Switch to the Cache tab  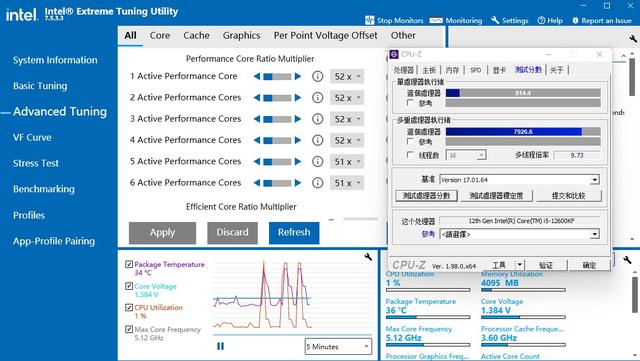click(196, 36)
